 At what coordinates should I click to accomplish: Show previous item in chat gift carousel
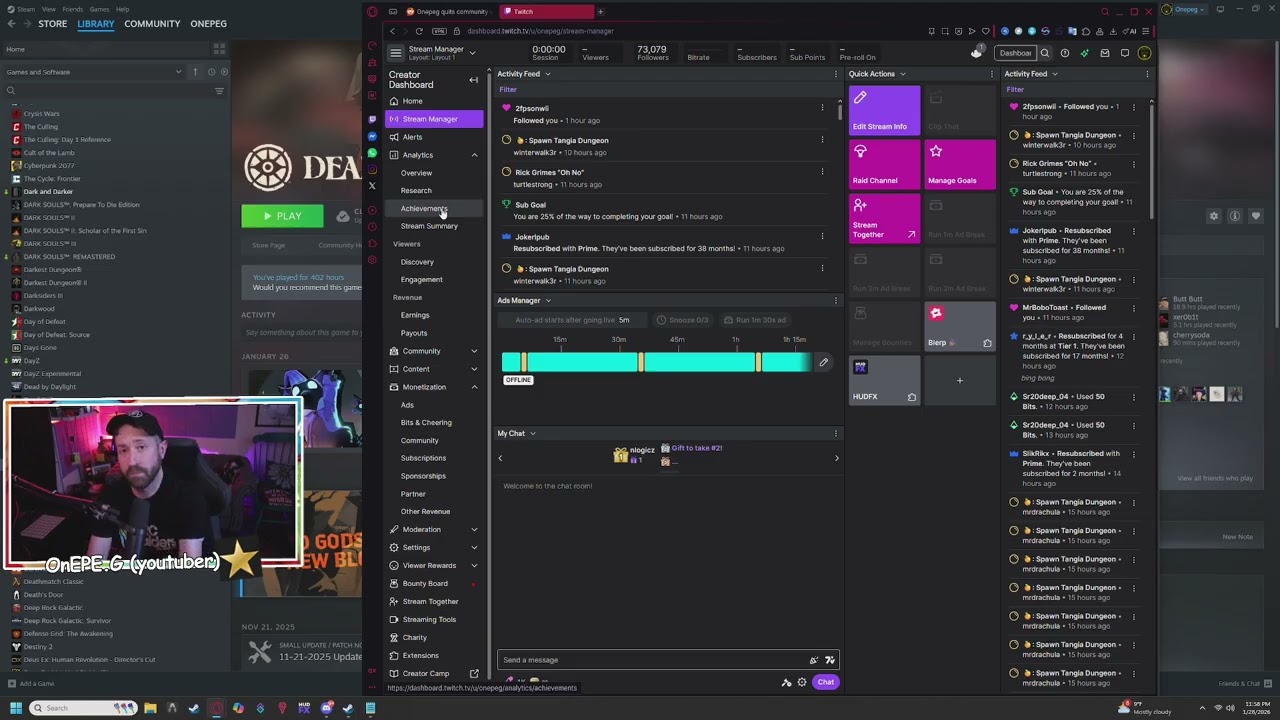click(x=501, y=458)
